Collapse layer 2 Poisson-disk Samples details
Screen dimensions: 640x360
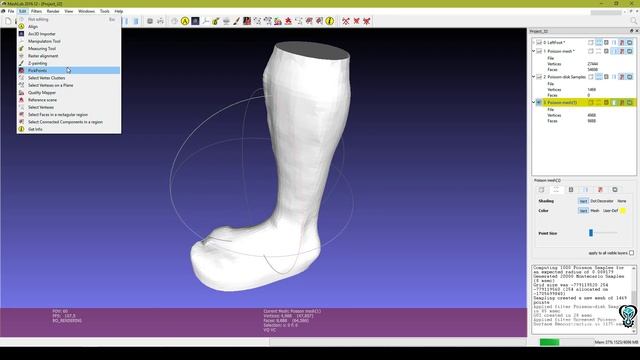[533, 77]
